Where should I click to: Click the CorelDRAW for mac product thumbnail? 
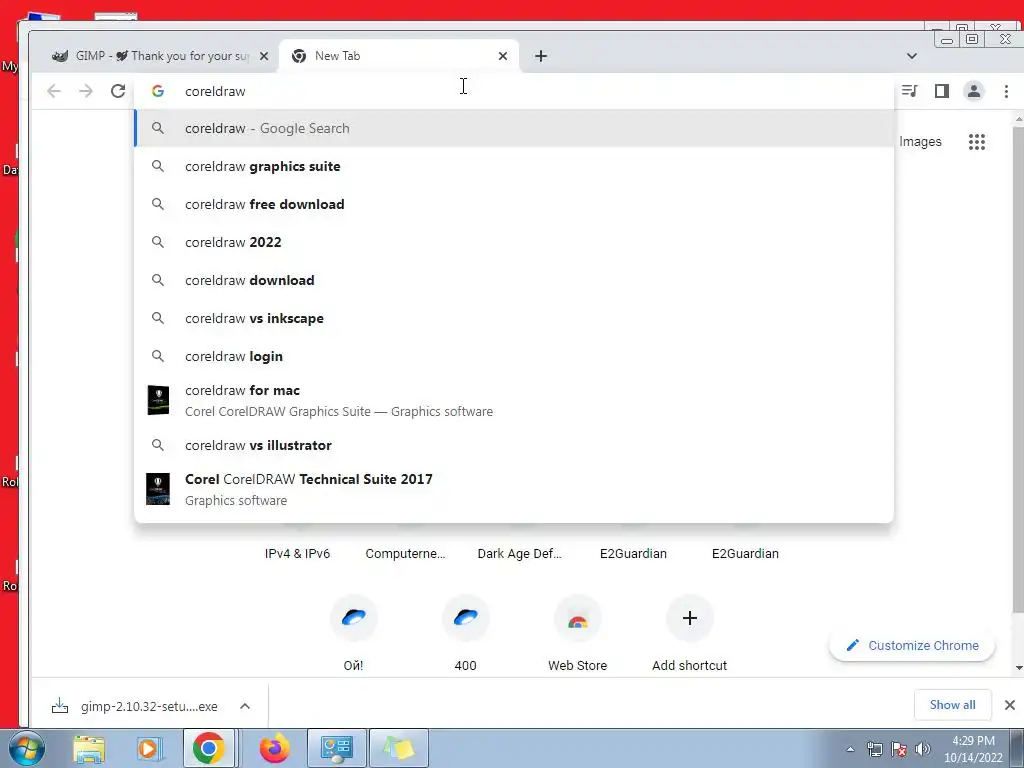158,400
